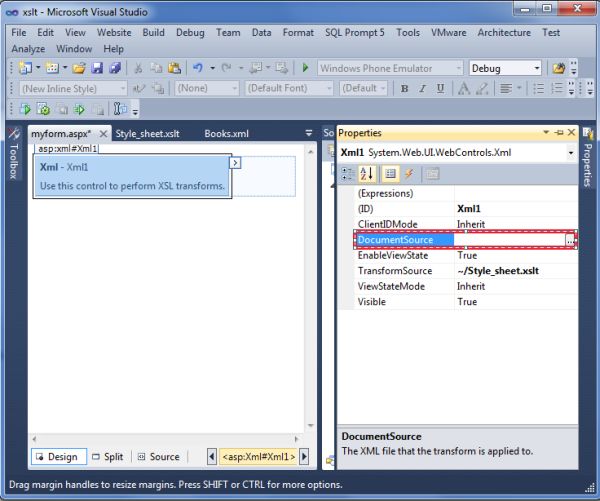
Task: Click the Redo arrow icon
Action: [x=227, y=68]
